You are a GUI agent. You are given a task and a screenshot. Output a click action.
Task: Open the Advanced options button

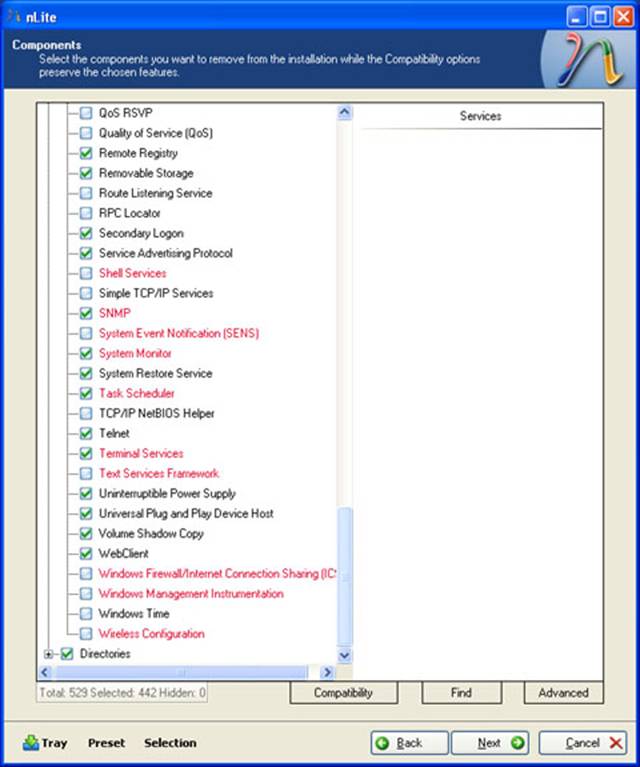pos(563,692)
